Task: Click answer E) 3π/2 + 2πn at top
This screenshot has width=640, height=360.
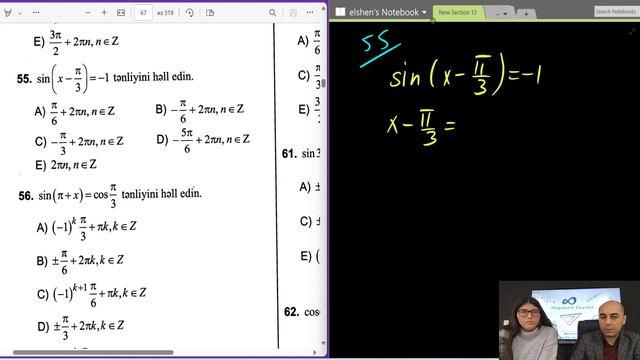Action: pos(76,42)
